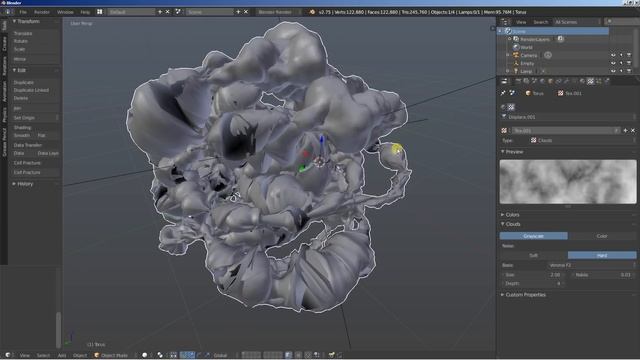Viewport: 640px width, 360px height.
Task: Open the Object properties tab icon
Action: [550, 81]
